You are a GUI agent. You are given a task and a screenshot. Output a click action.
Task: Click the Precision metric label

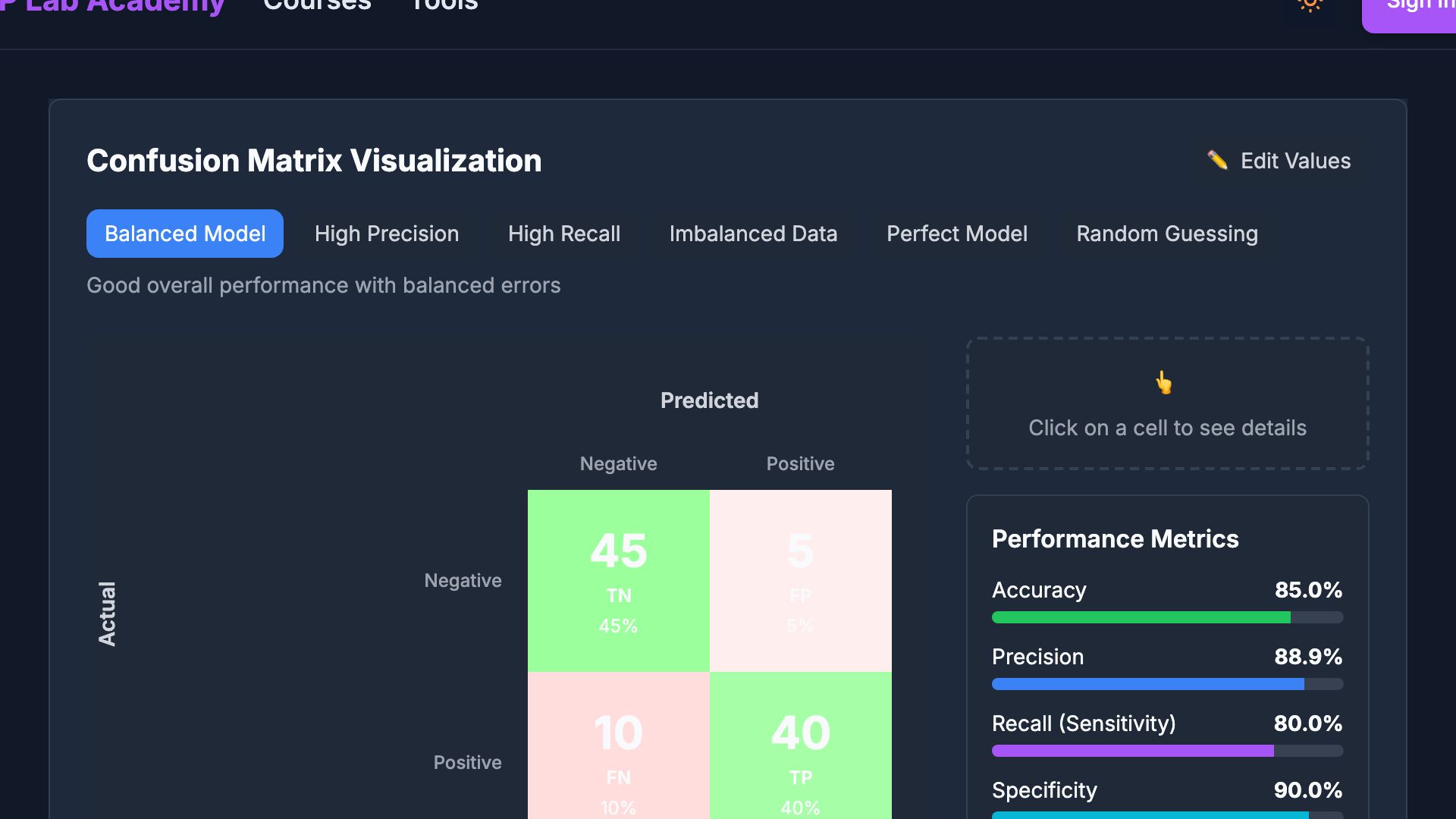(x=1037, y=657)
